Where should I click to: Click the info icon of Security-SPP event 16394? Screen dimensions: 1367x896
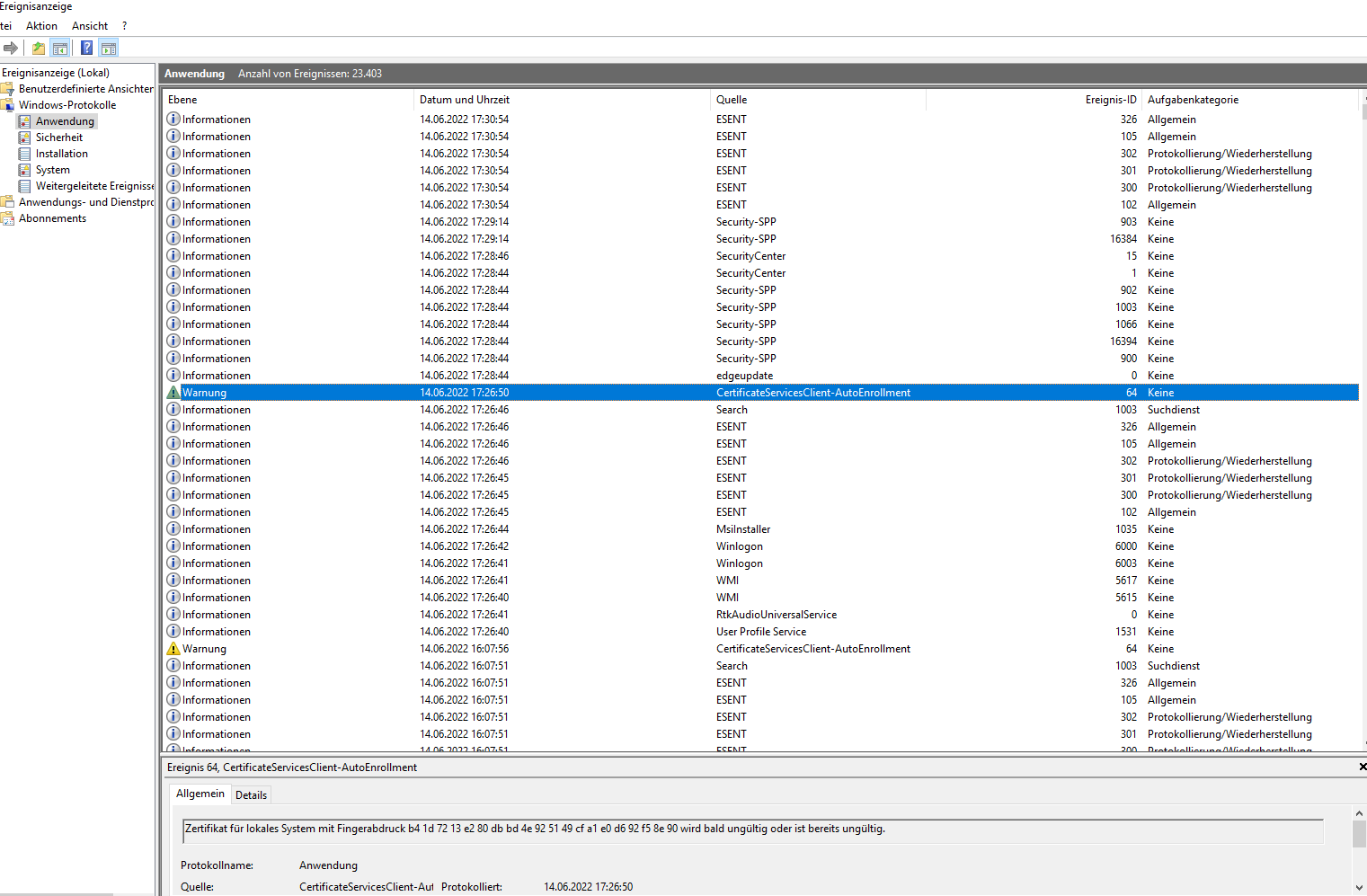(174, 342)
